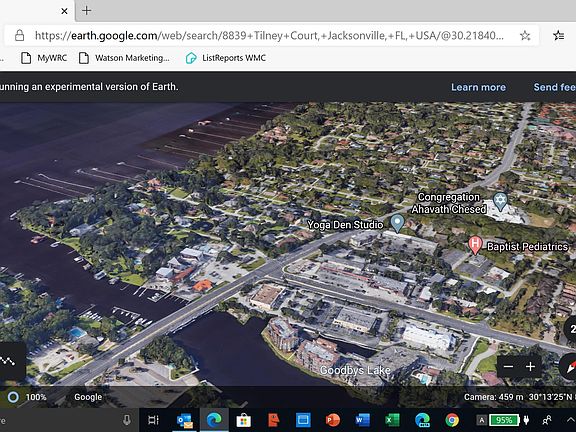Open the measure tool icon

(x=8, y=361)
